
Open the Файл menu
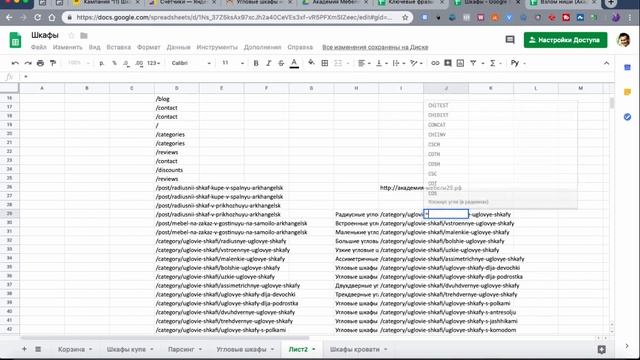[39, 47]
